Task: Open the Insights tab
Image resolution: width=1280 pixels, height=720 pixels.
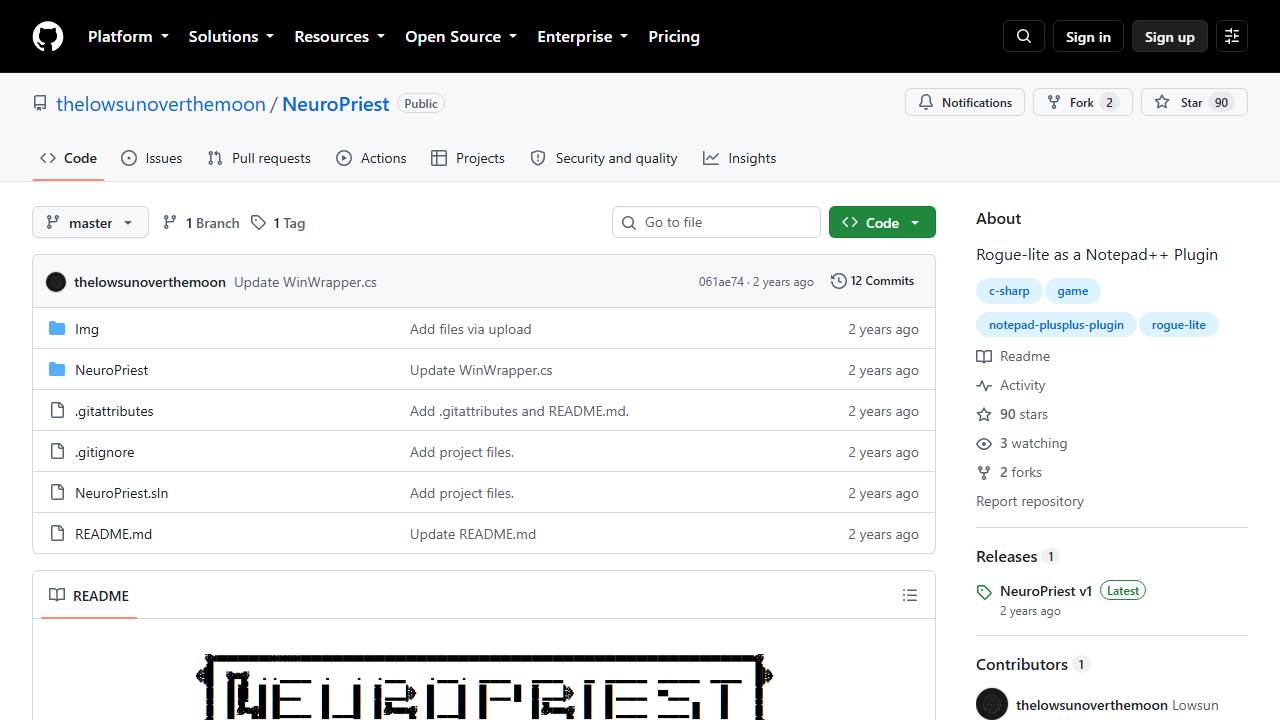Action: coord(740,158)
